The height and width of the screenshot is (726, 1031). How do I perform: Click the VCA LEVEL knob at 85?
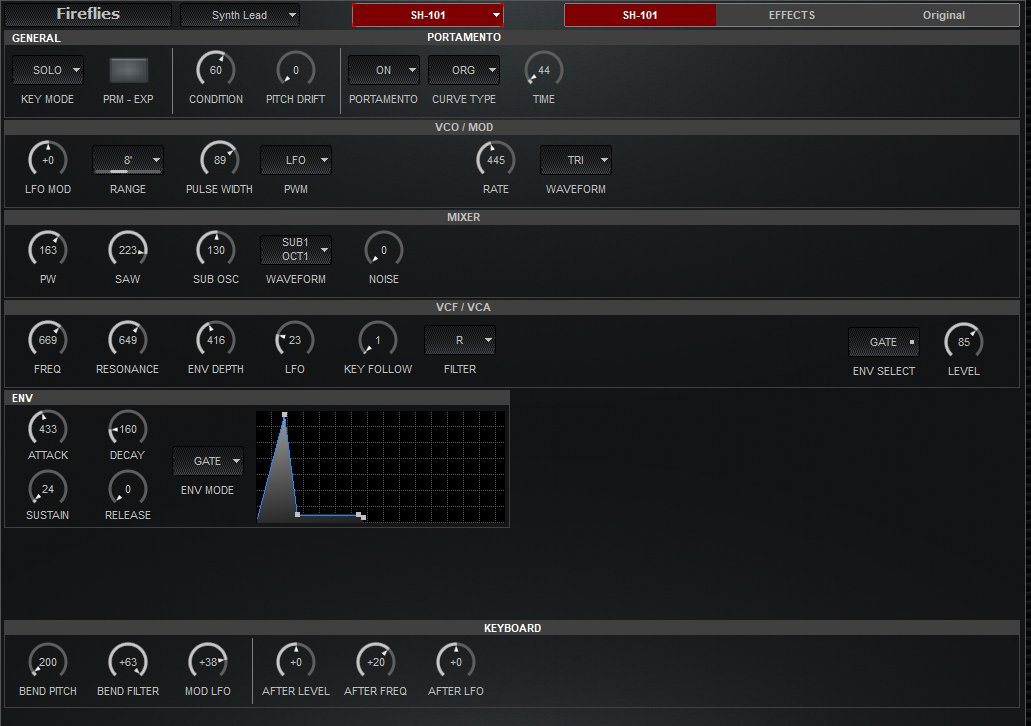[964, 342]
